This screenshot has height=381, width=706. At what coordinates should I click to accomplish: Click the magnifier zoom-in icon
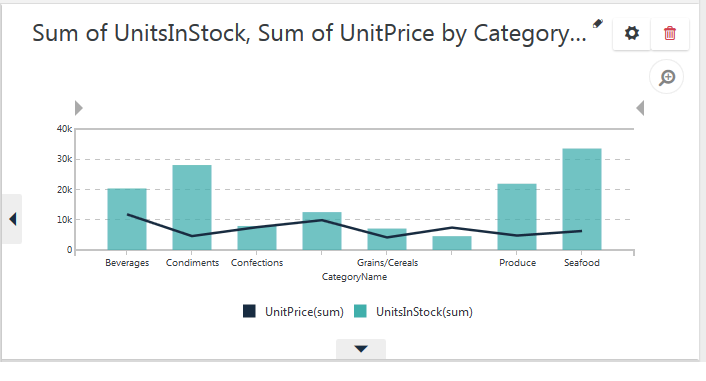click(x=667, y=77)
